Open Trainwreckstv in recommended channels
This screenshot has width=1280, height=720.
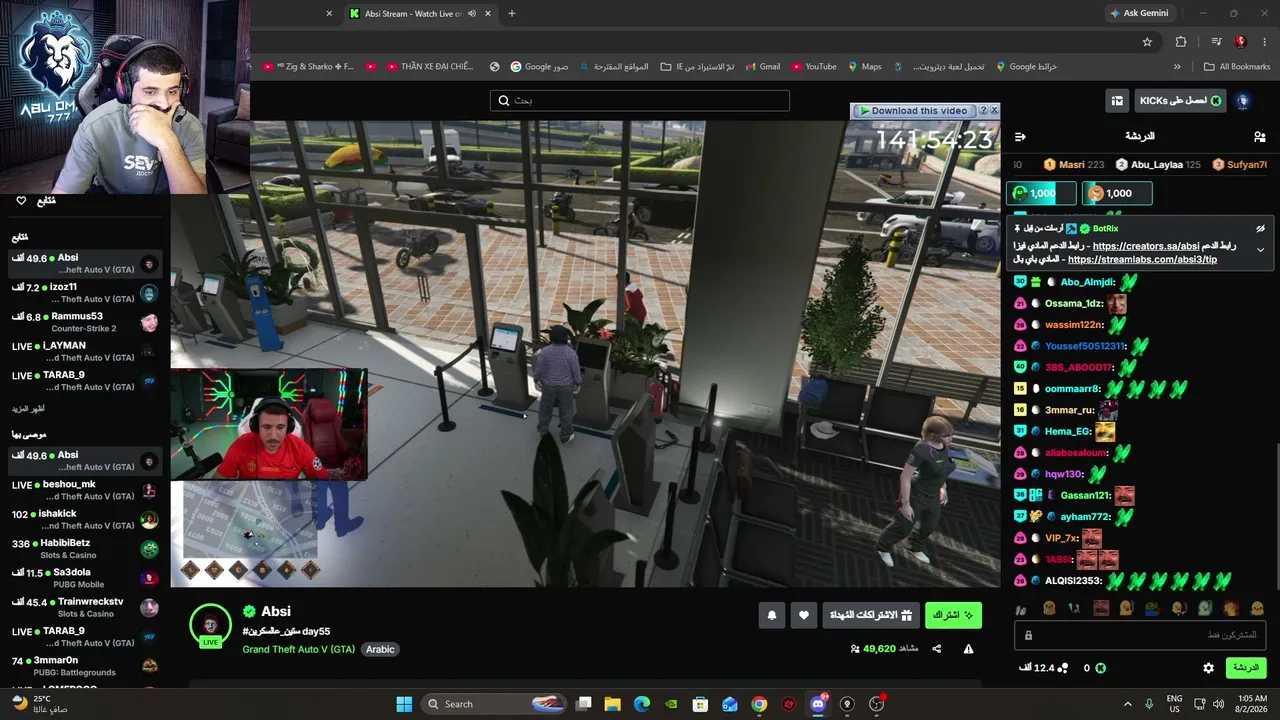85,608
